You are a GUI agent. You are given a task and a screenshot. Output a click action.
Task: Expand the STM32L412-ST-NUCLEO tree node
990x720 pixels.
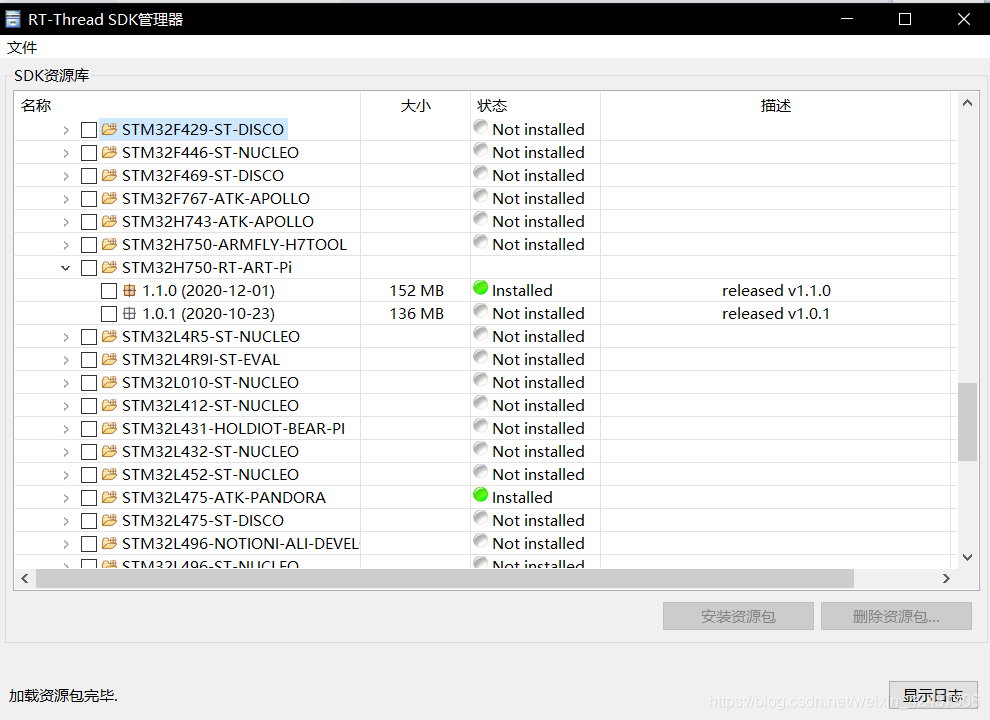(66, 406)
